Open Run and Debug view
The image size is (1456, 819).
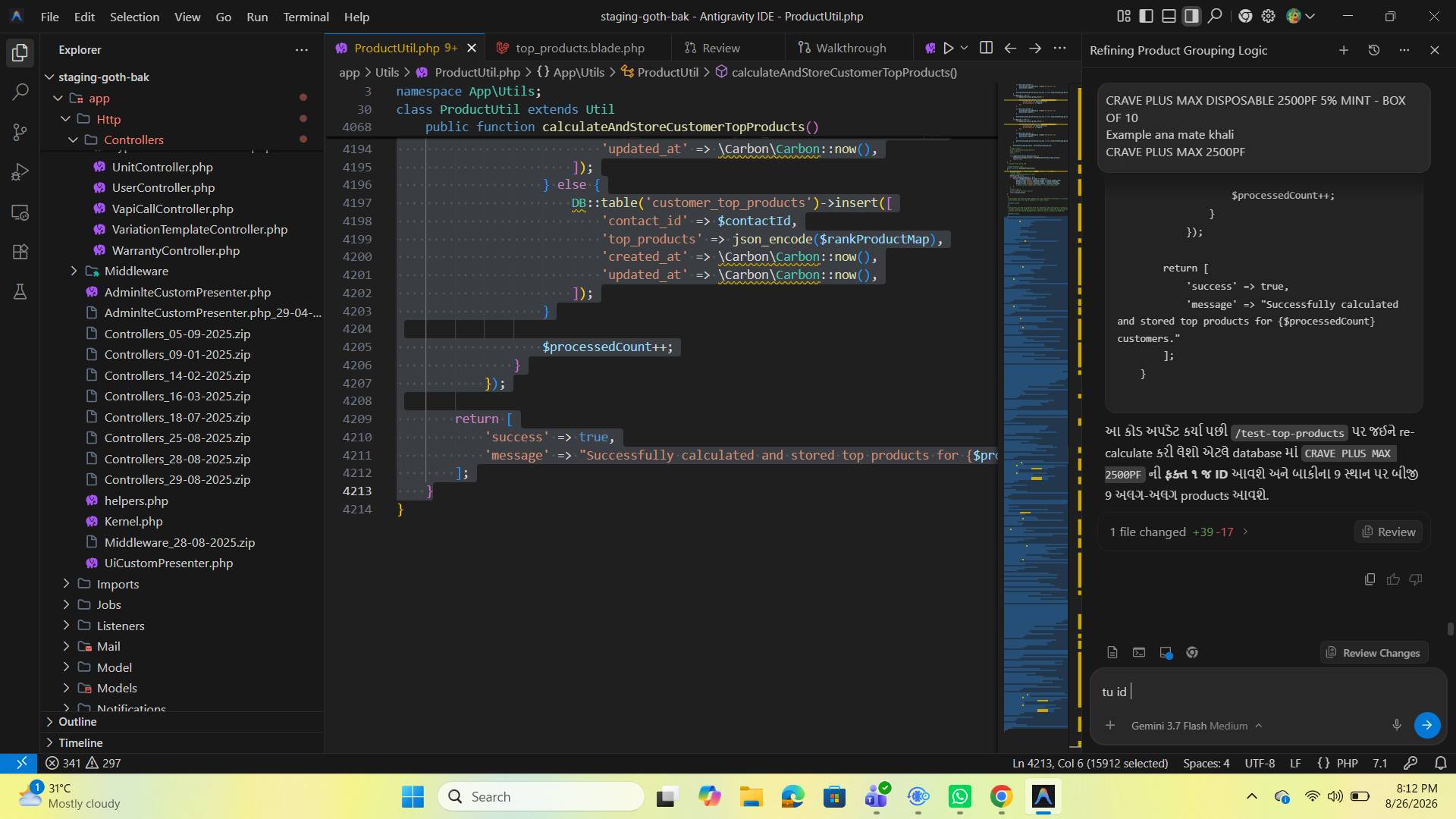point(20,172)
